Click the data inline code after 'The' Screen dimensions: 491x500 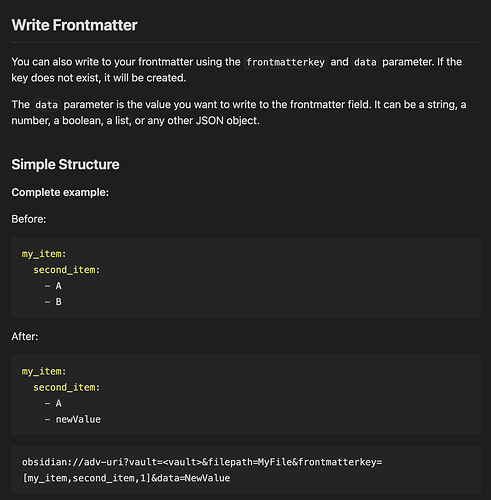(47, 105)
